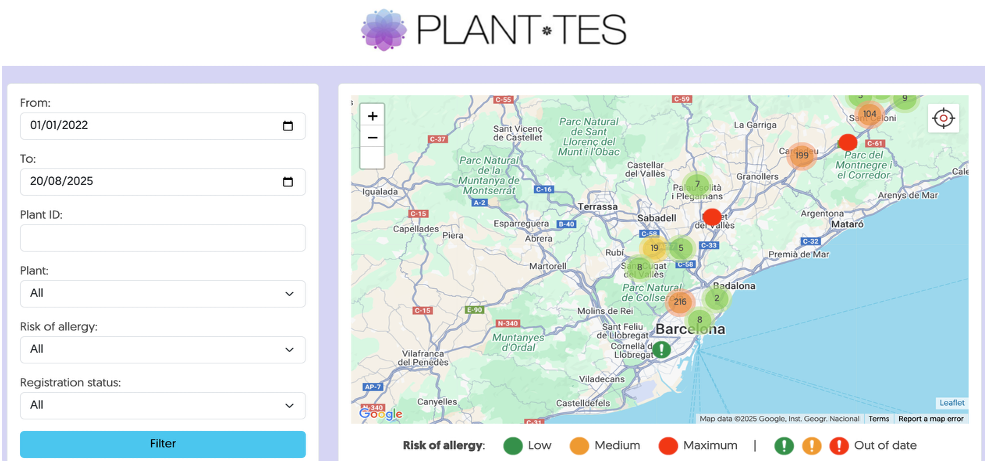Image resolution: width=985 pixels, height=462 pixels.
Task: Click the Plant ID input field
Action: pos(163,238)
